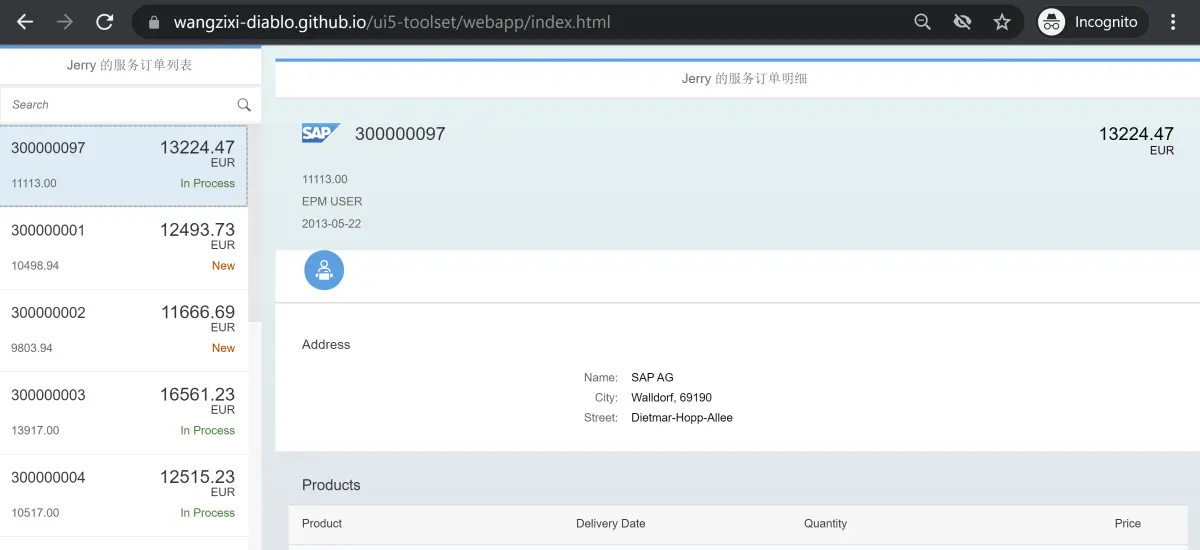
Task: Click the Dietmar-Hopp-Allee street value
Action: [x=682, y=418]
